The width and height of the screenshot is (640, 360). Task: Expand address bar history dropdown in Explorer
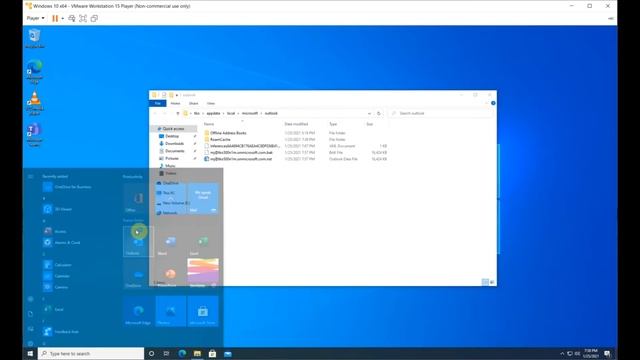[x=369, y=113]
